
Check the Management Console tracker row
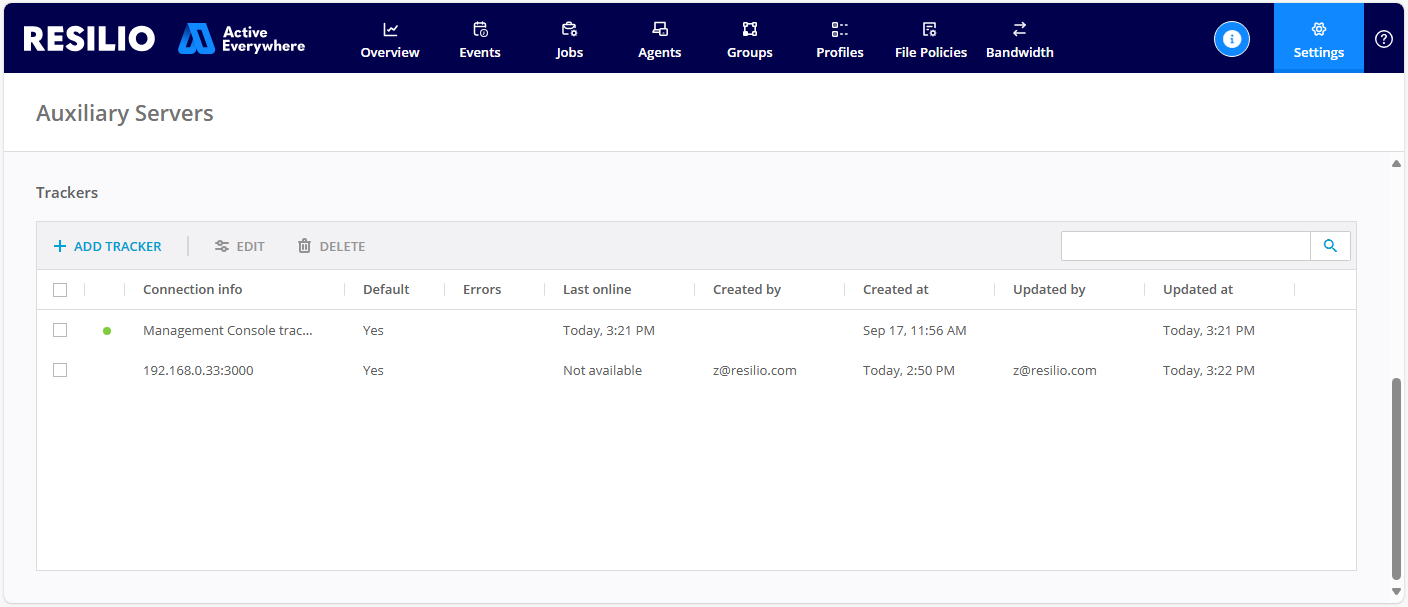coord(60,330)
